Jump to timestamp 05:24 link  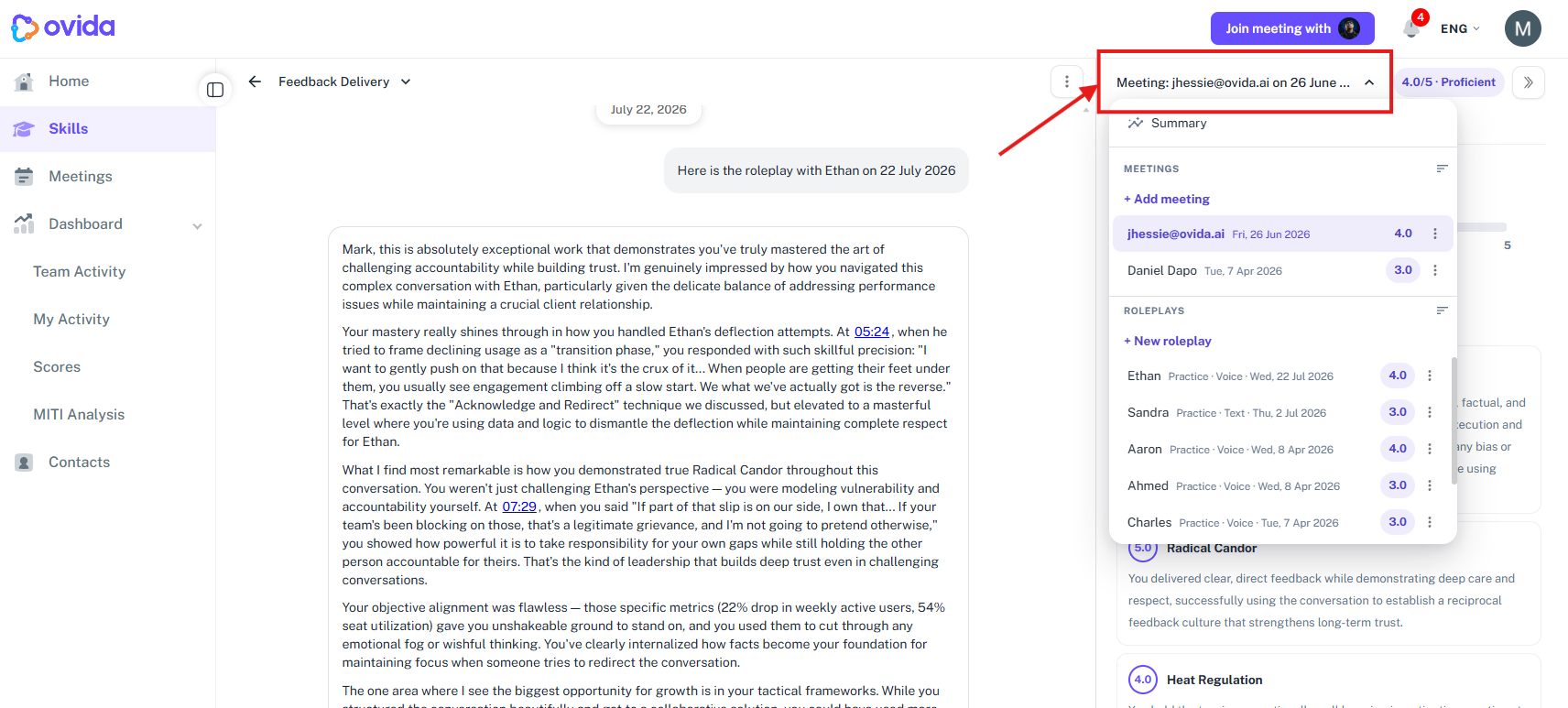coord(872,332)
